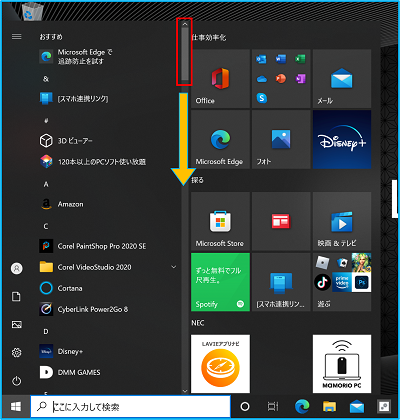Click the app list scrollbar thumb

click(185, 54)
